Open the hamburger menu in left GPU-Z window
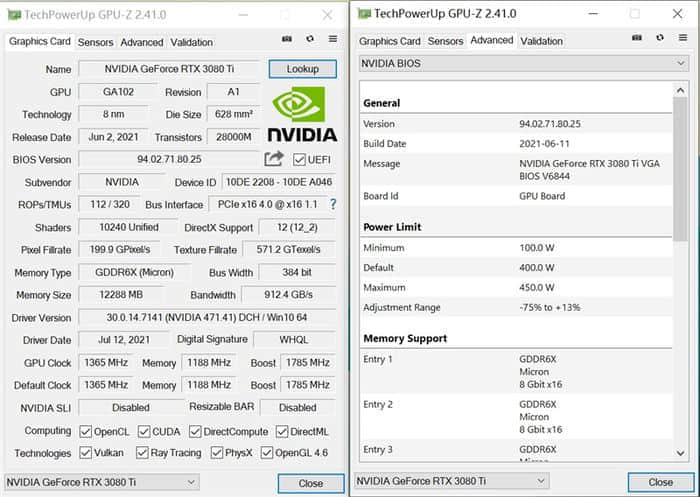This screenshot has width=700, height=497. [x=333, y=39]
